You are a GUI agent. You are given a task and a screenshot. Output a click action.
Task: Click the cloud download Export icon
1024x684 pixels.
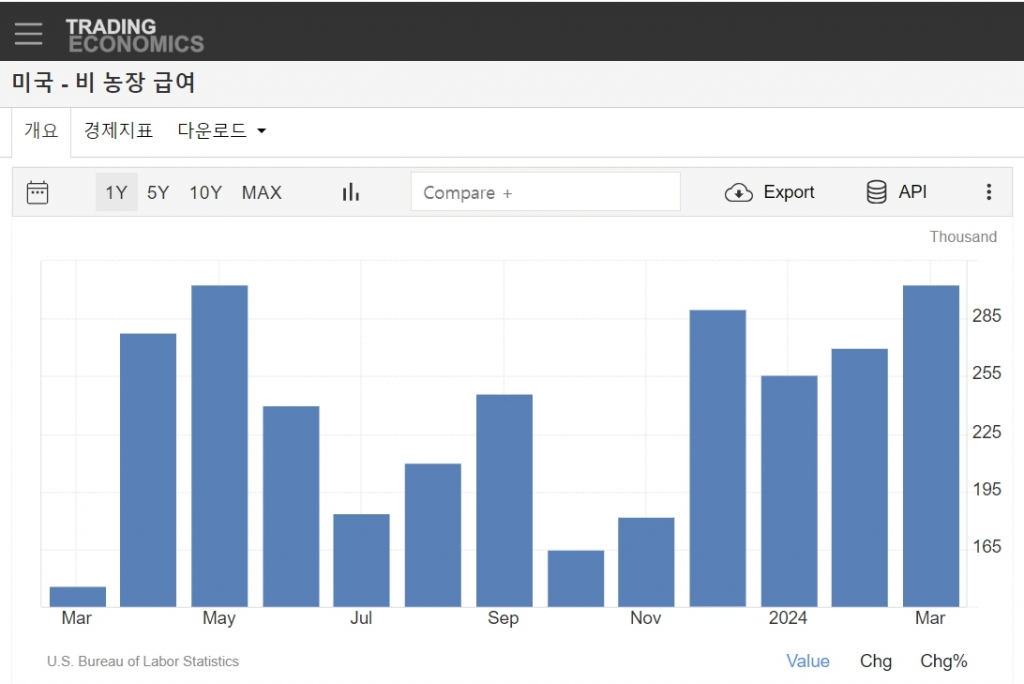738,193
